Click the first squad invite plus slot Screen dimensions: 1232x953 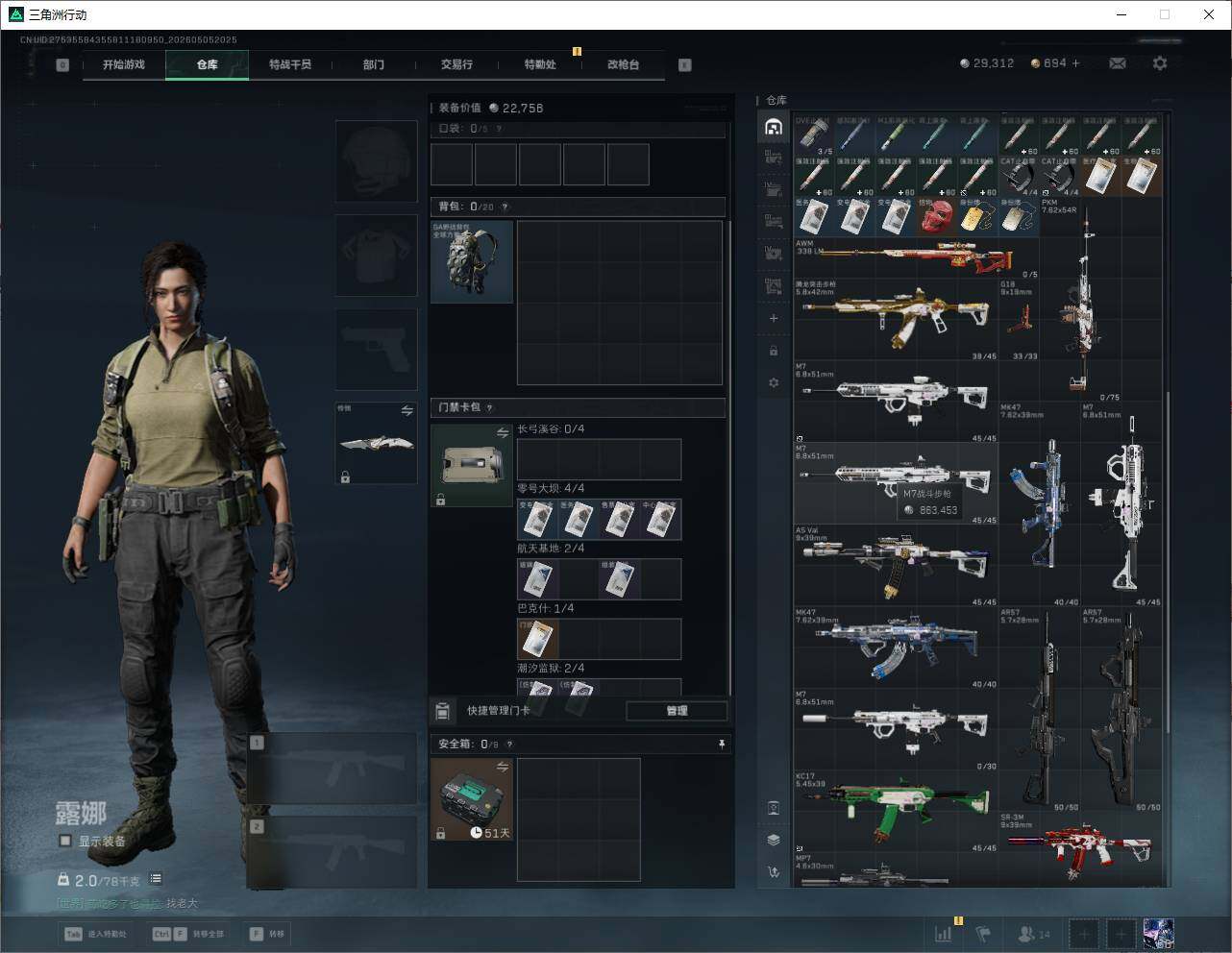1083,933
